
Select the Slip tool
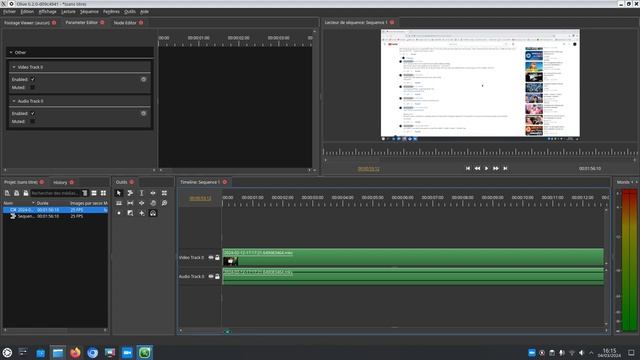(x=130, y=203)
